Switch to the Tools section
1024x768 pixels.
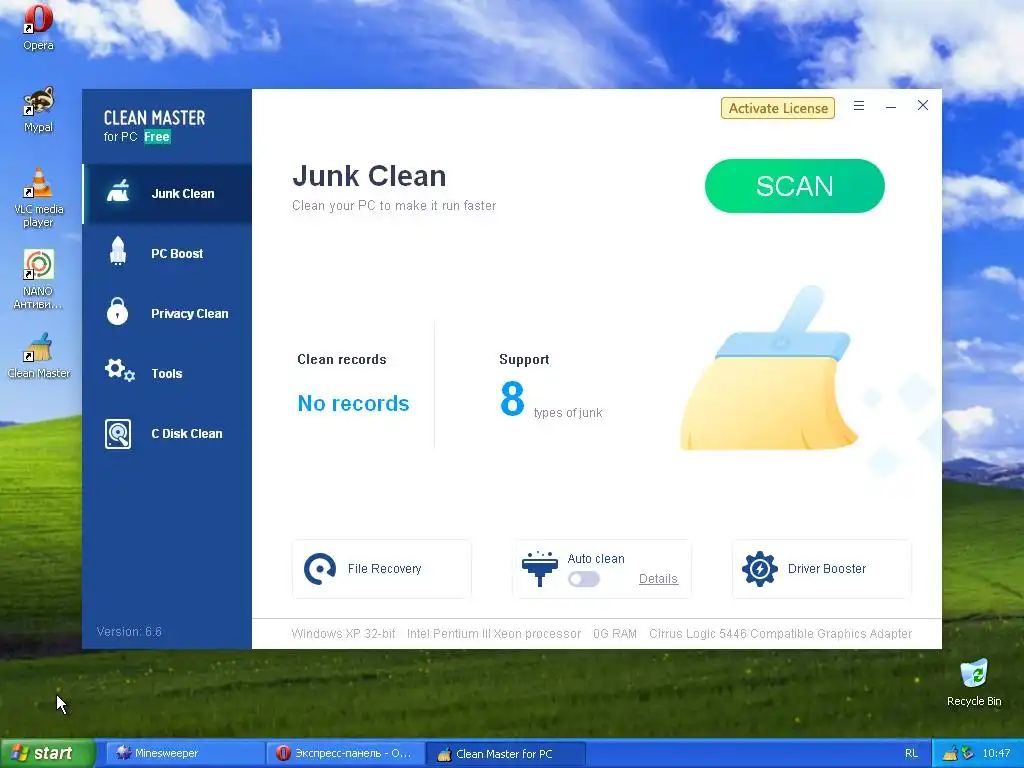point(167,374)
